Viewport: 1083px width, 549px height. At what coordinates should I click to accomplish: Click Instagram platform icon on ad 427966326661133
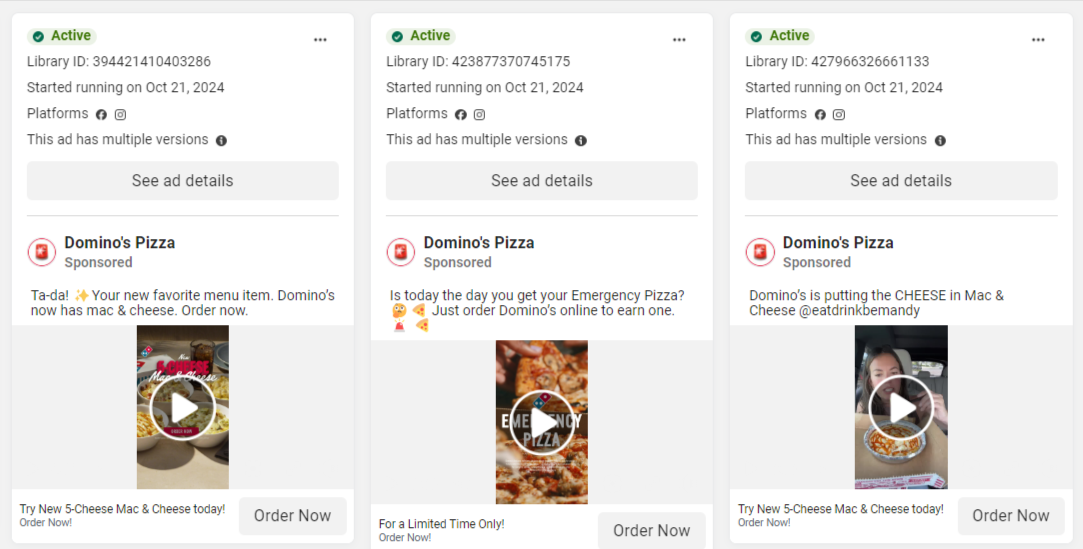[838, 115]
